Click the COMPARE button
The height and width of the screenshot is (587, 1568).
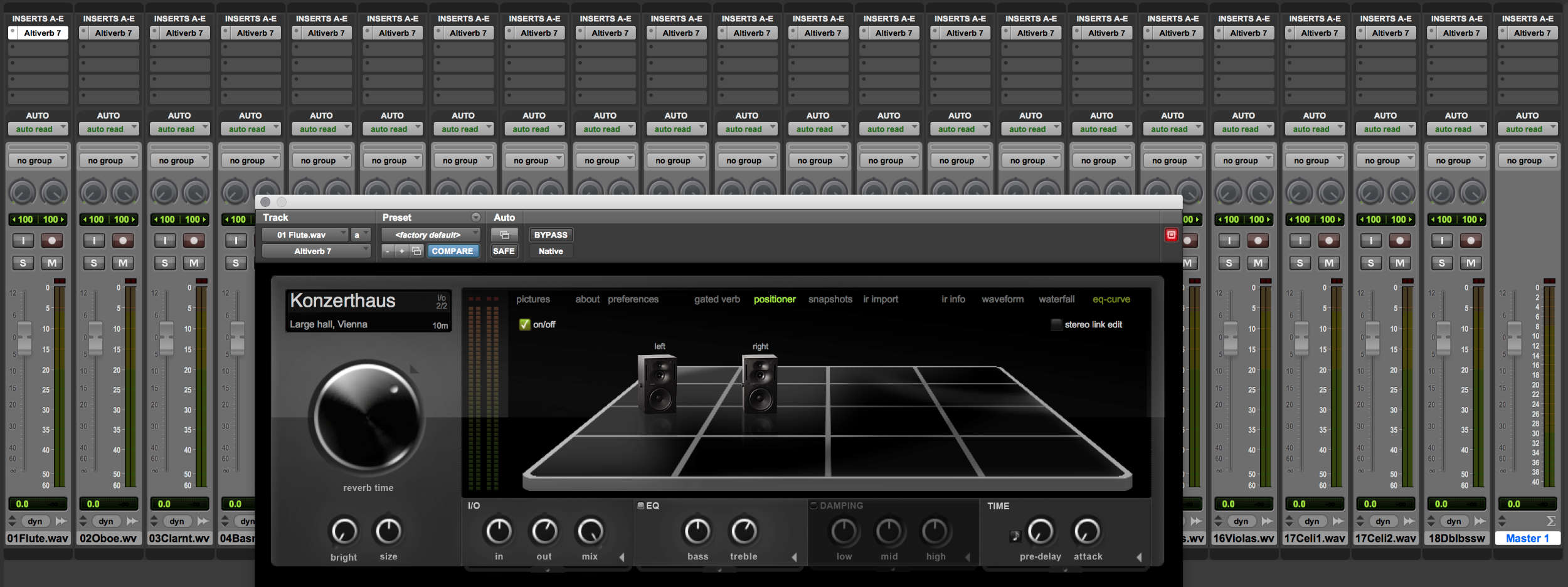452,251
